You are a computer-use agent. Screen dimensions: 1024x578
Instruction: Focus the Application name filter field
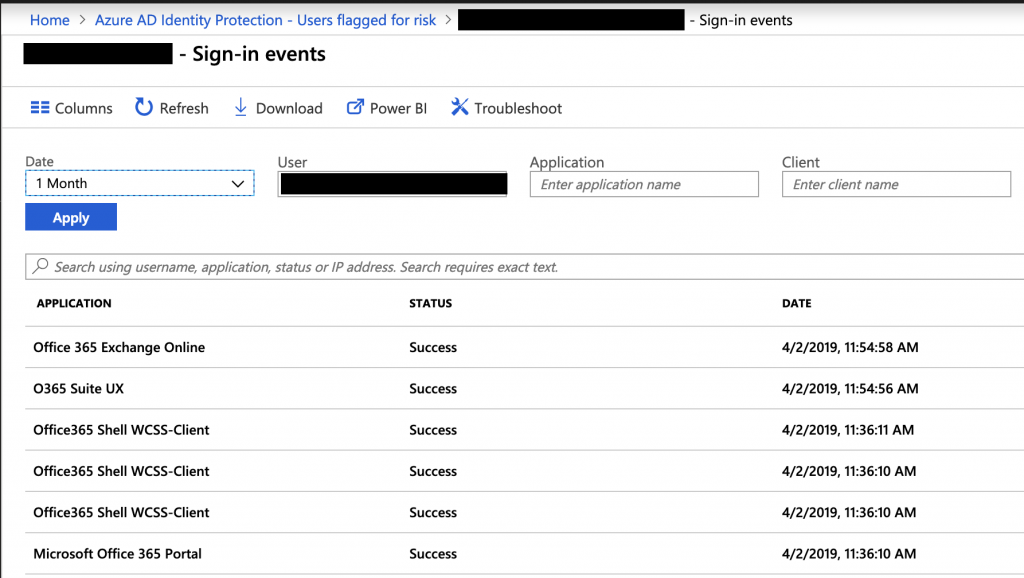pyautogui.click(x=644, y=184)
